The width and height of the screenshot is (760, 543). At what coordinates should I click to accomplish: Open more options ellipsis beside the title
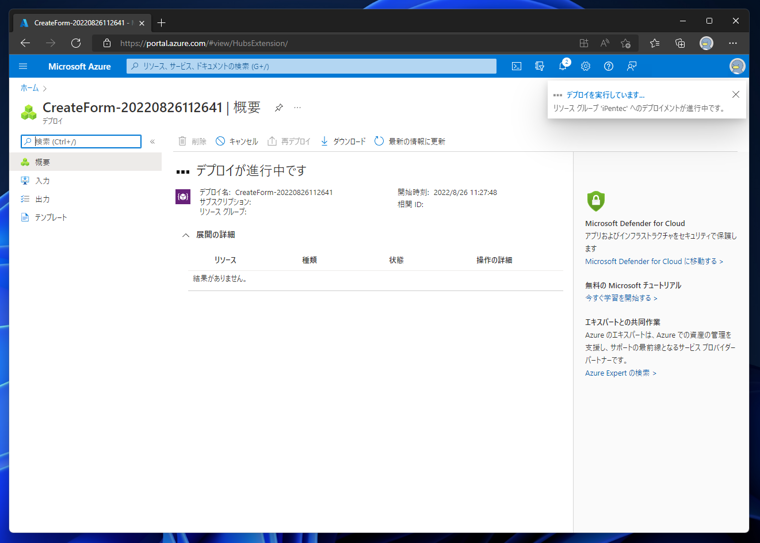[x=297, y=107]
